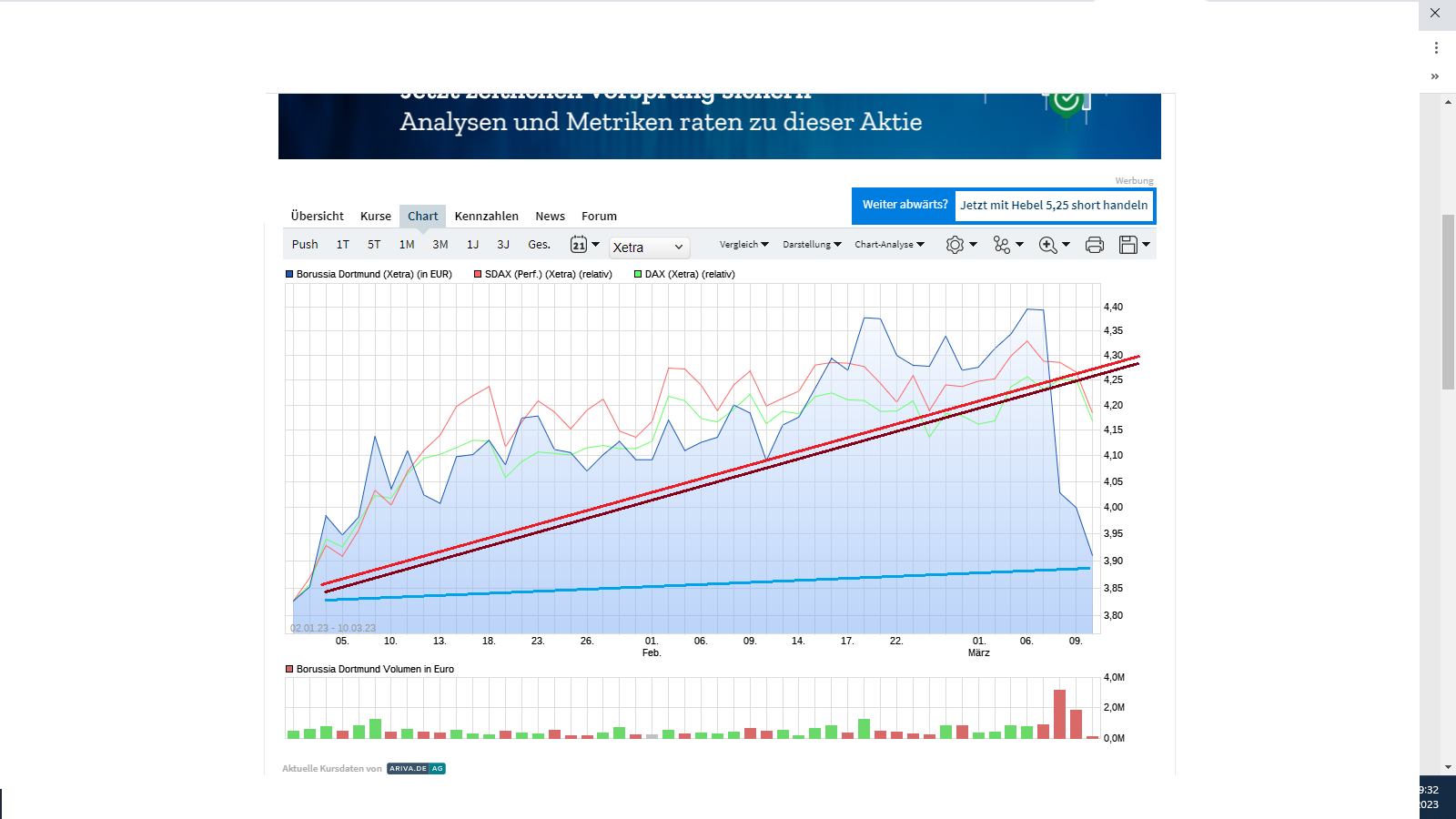Viewport: 1456px width, 819px height.
Task: Click DAX (Xetra) (relativ) legend label
Action: pyautogui.click(x=690, y=274)
